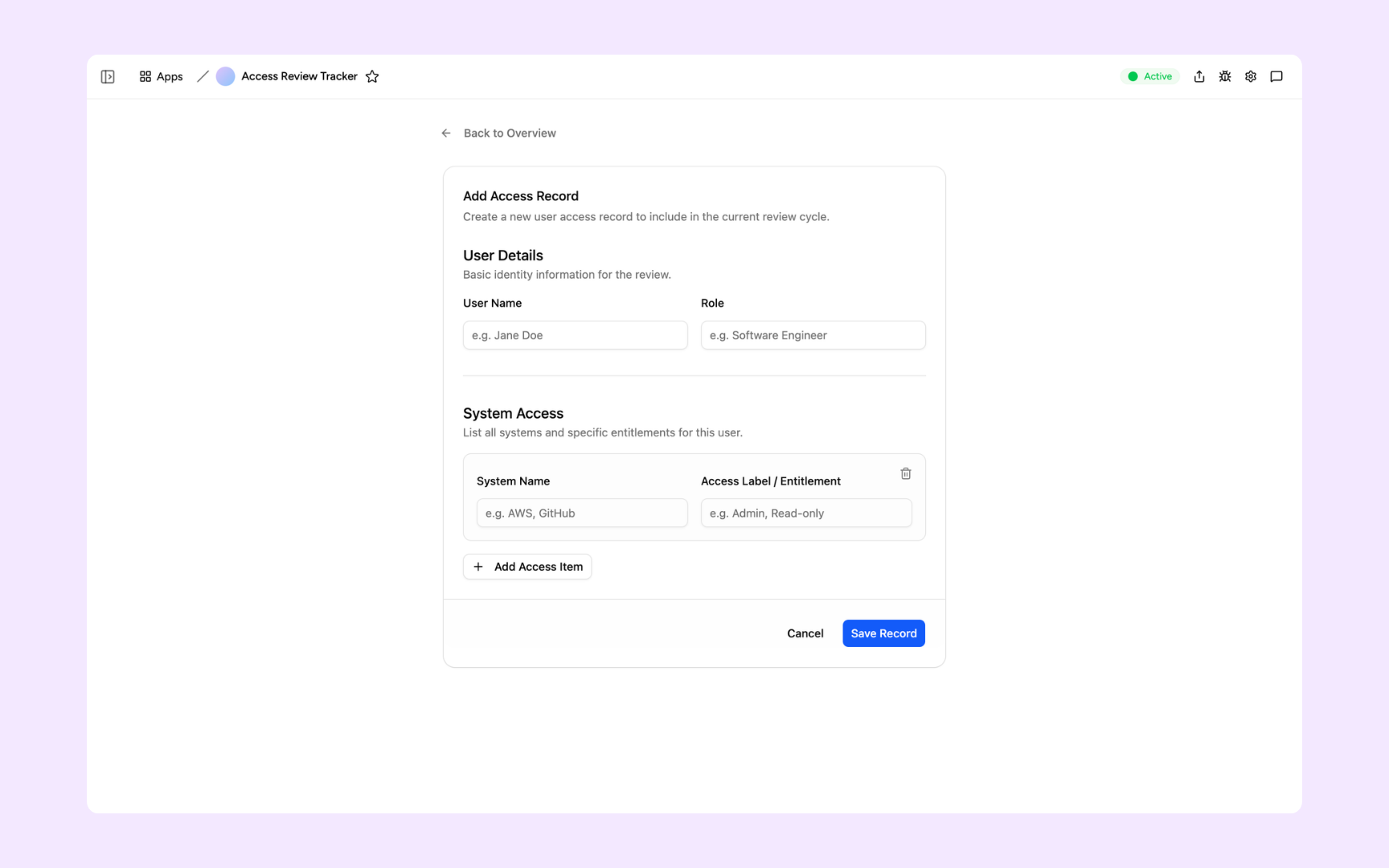The width and height of the screenshot is (1389, 868).
Task: Click 'Create a new user access record' description
Action: click(x=646, y=217)
